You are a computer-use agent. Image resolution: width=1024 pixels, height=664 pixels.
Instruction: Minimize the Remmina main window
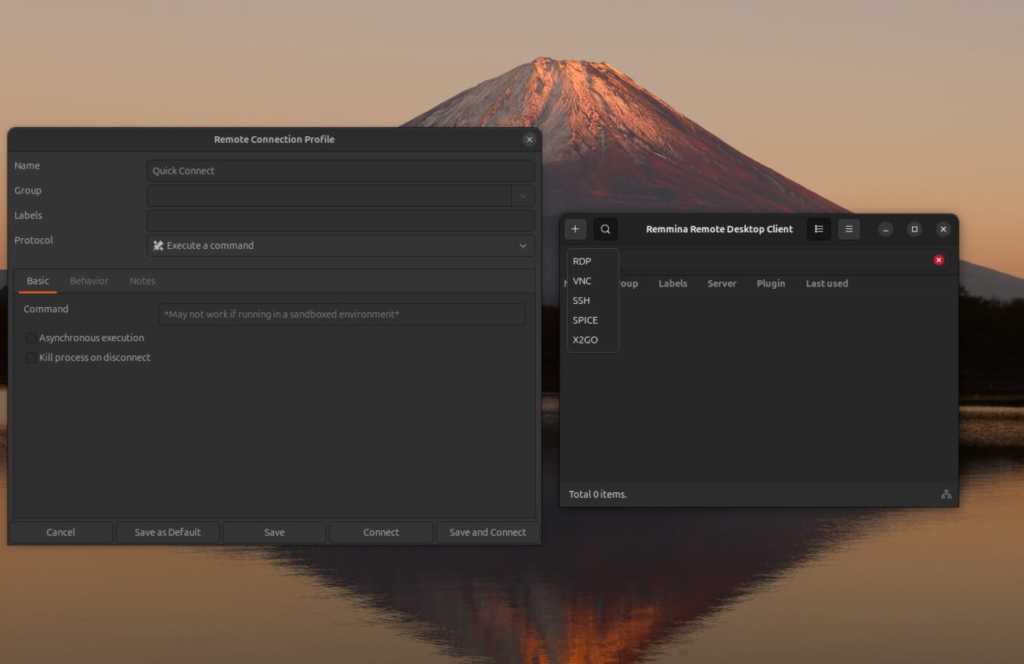[x=886, y=229]
